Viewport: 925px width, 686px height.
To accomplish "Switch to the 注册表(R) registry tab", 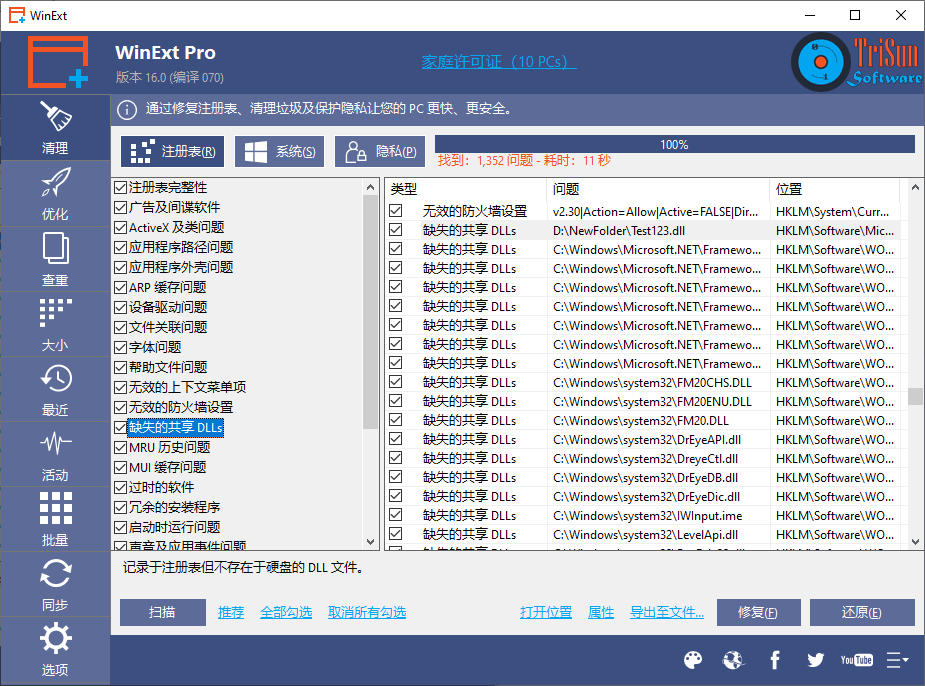I will tap(173, 152).
